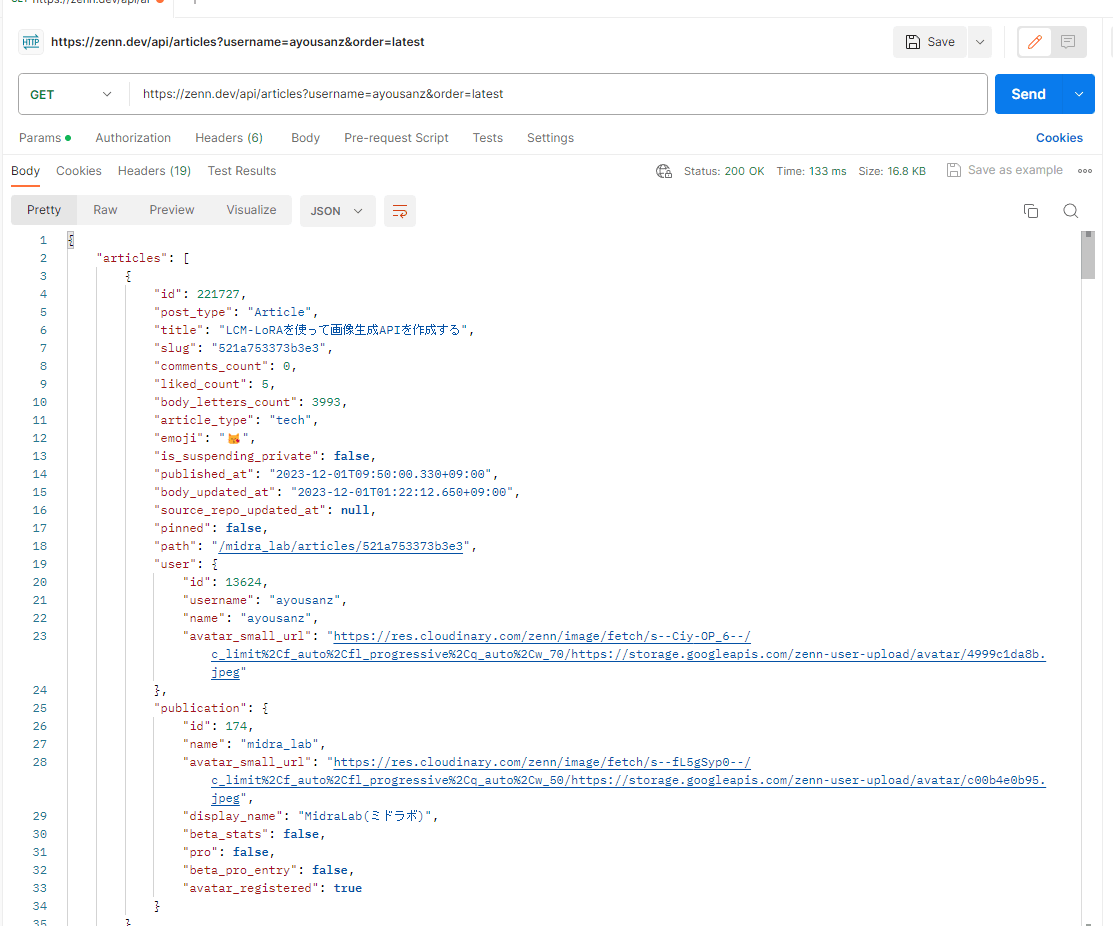This screenshot has height=926, width=1113.
Task: Select the Visualize view
Action: click(251, 210)
